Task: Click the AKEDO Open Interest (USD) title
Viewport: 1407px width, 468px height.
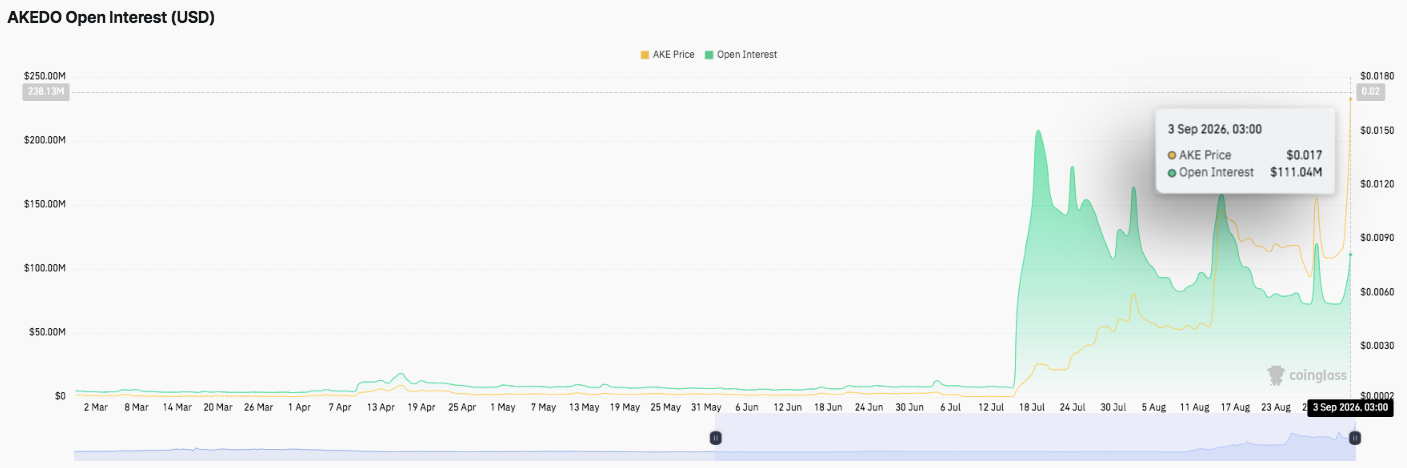Action: 111,18
